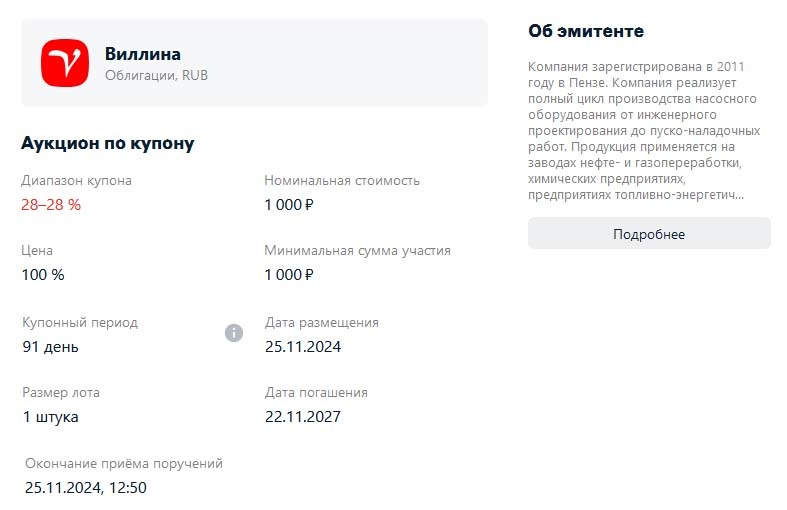
Task: Click the 100 % price value
Action: tap(42, 274)
